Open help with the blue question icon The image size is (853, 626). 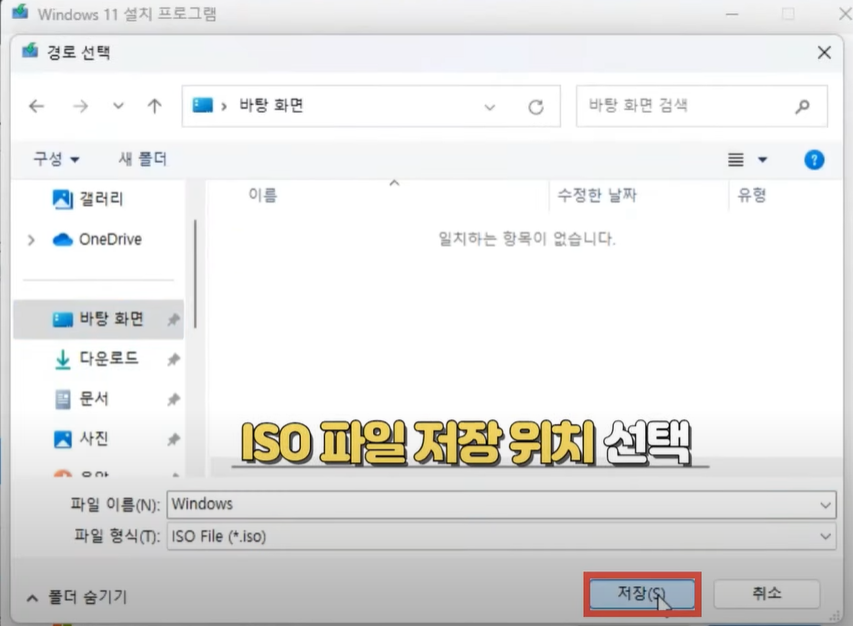point(814,160)
